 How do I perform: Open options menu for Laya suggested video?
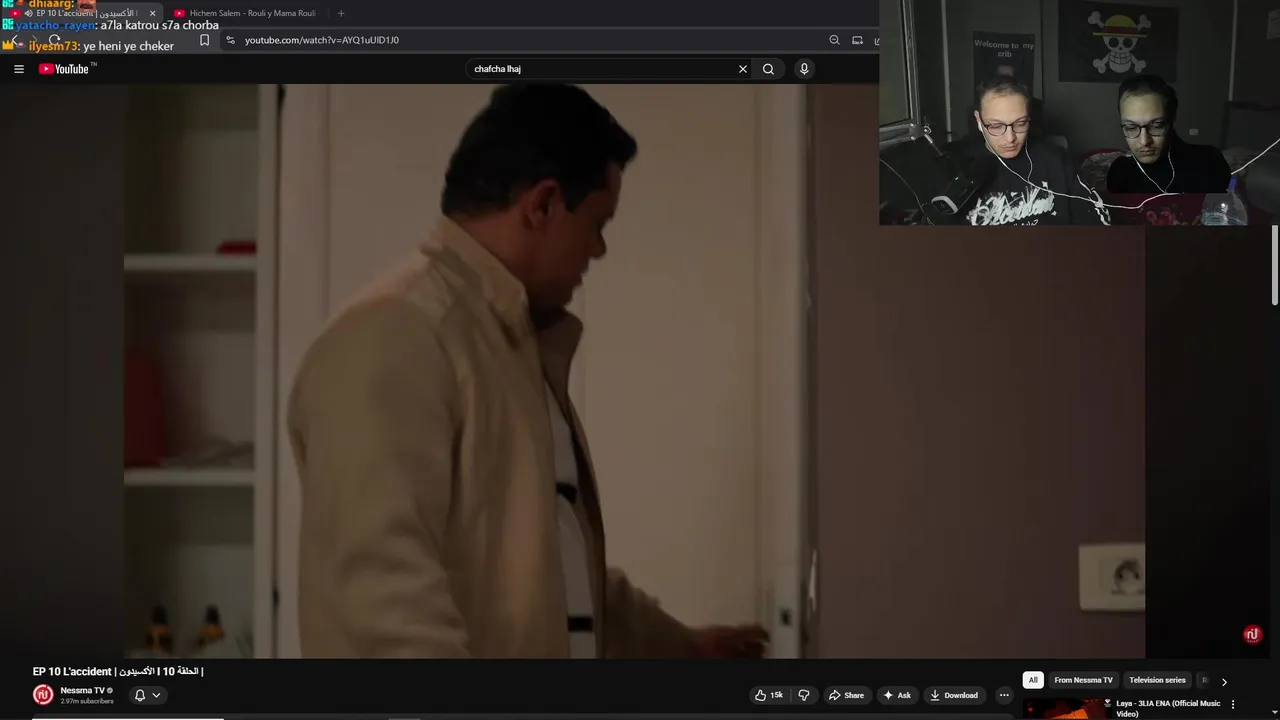(1232, 704)
